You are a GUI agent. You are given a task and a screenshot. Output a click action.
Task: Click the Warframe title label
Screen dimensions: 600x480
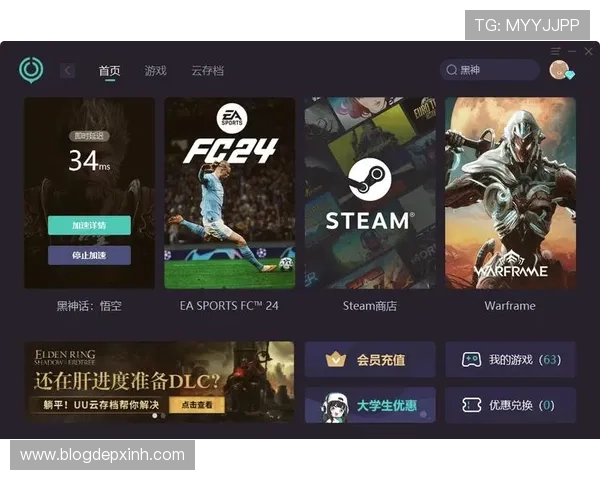(510, 306)
